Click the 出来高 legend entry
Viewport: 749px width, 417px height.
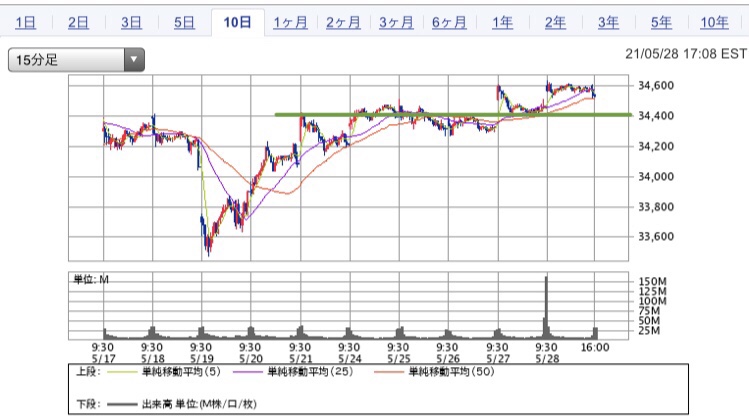199,404
